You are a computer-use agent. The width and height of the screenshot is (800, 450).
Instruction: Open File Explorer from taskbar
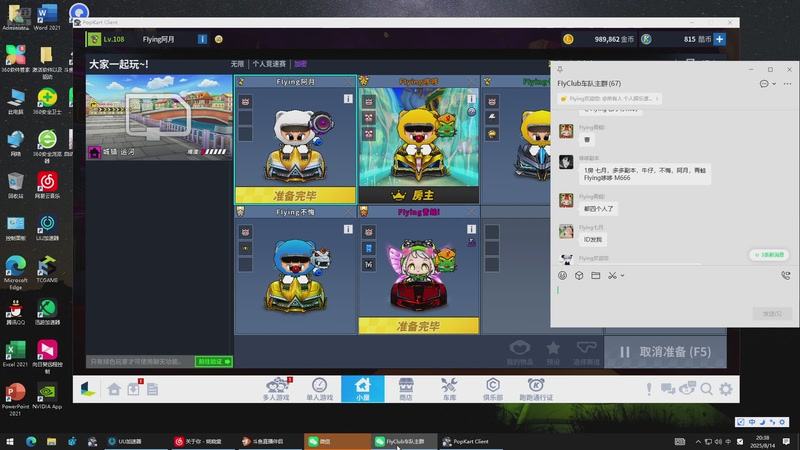tap(51, 441)
